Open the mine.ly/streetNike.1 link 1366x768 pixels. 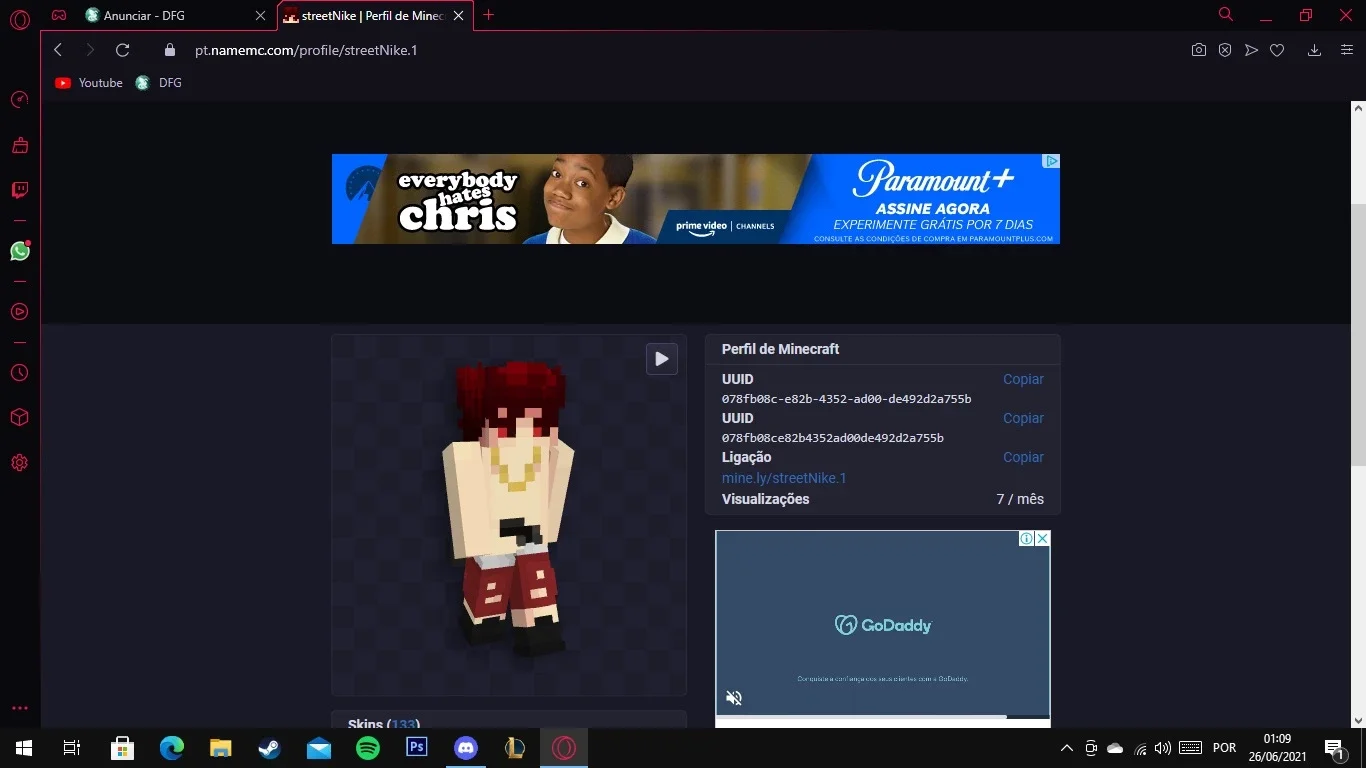coord(784,478)
